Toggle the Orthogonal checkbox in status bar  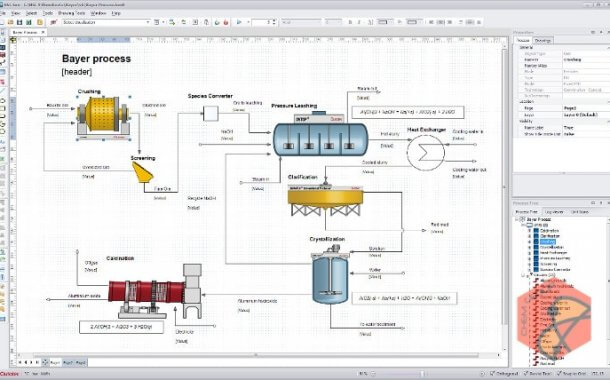tap(492, 373)
